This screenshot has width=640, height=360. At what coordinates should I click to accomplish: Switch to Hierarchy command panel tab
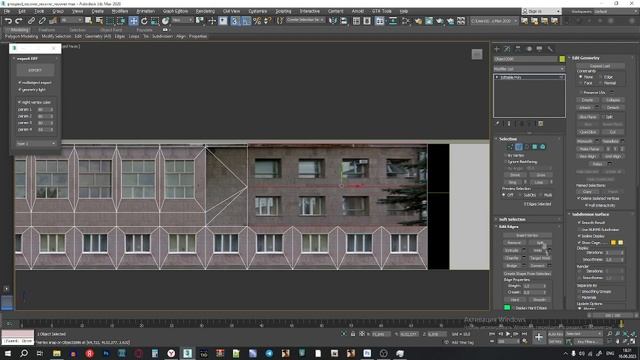click(518, 49)
